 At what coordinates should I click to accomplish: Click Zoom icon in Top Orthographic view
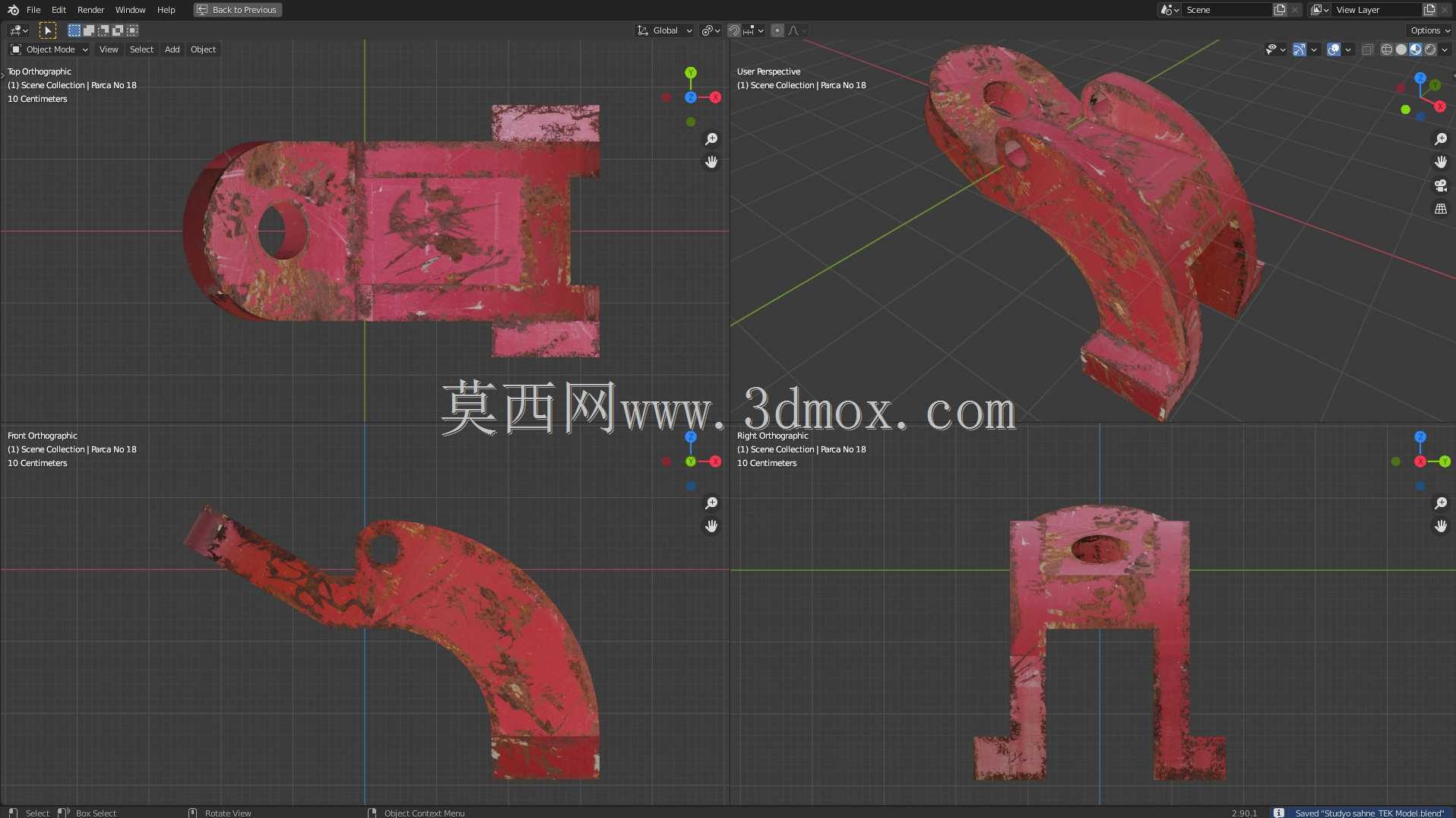pyautogui.click(x=711, y=139)
